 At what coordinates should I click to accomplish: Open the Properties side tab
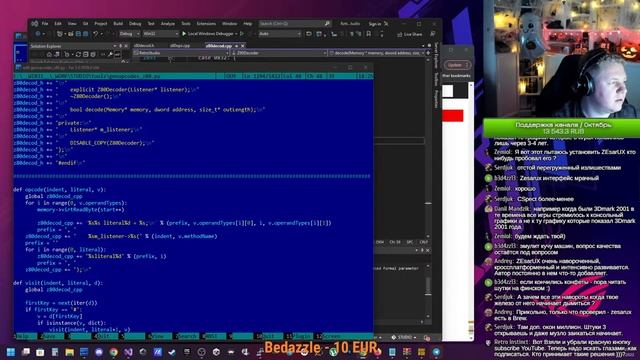[436, 99]
